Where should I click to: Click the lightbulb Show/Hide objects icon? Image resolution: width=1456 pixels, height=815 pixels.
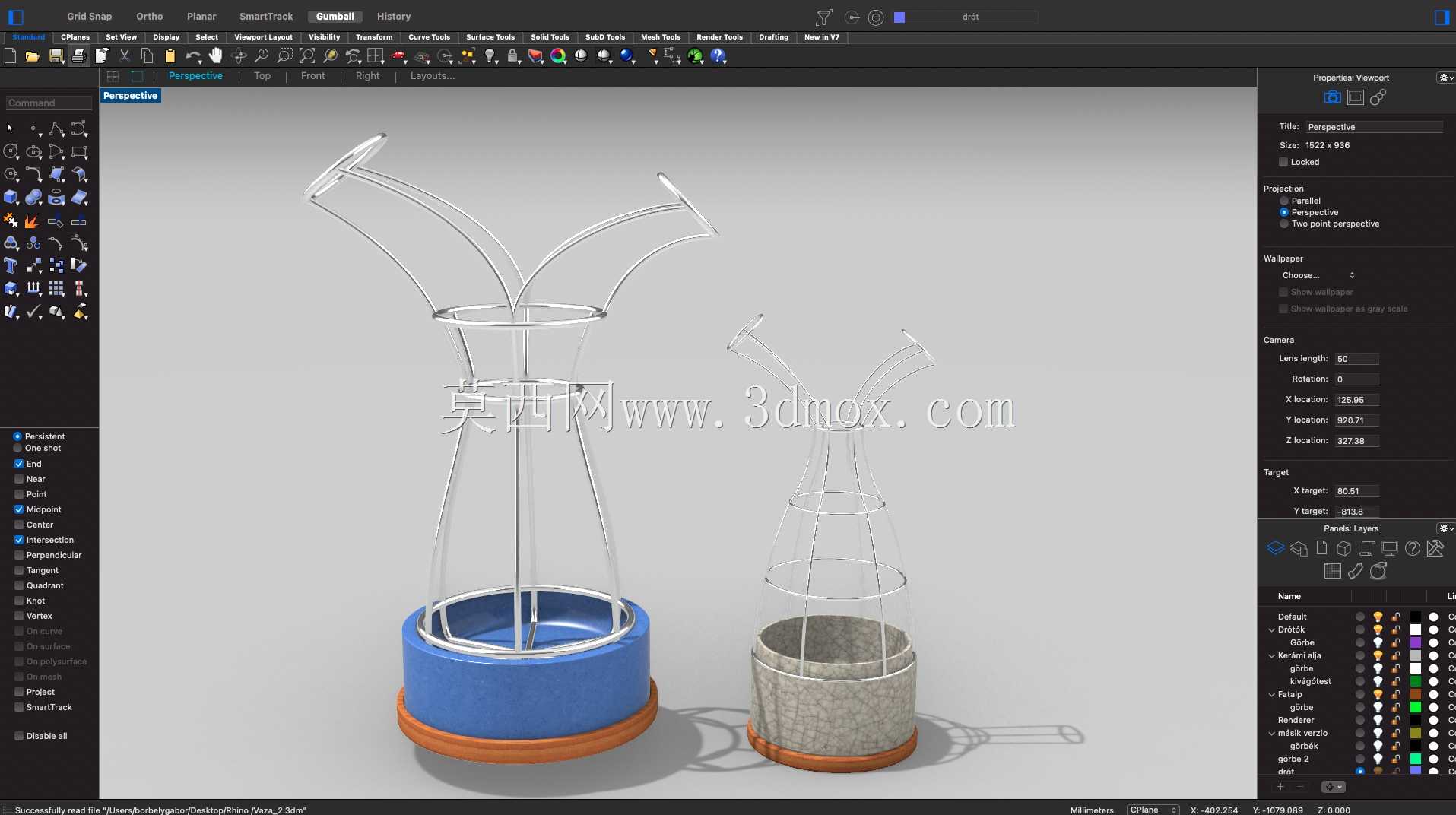coord(490,55)
